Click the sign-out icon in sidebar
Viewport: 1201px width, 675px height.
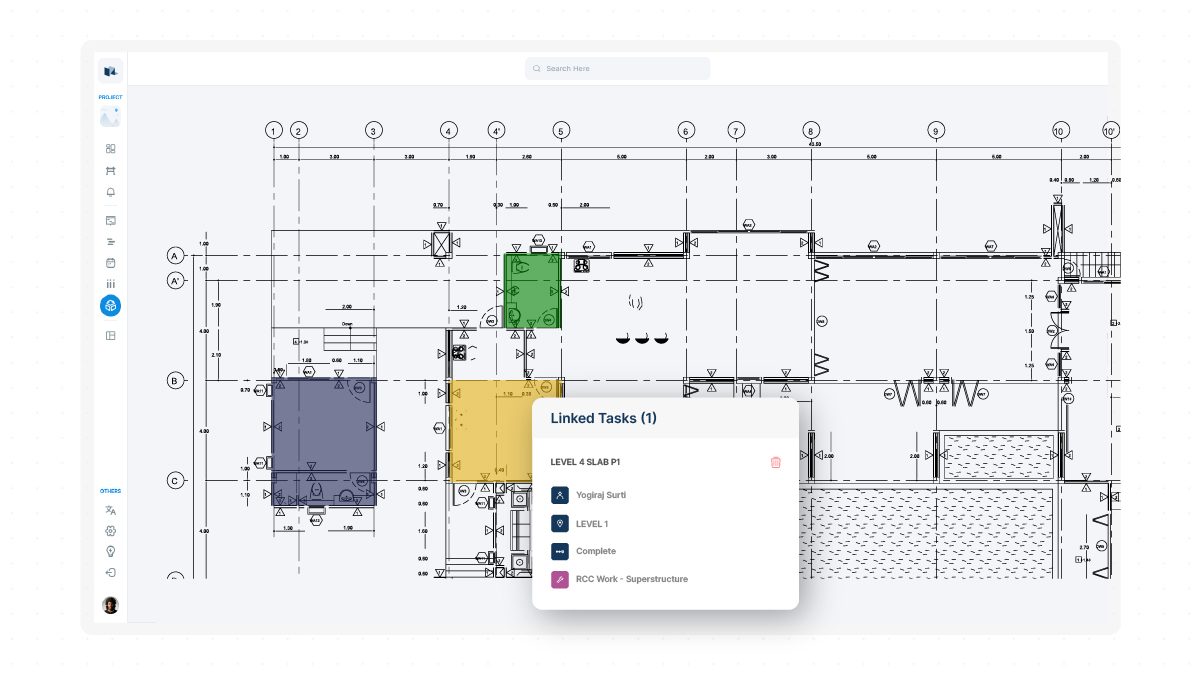[x=110, y=572]
